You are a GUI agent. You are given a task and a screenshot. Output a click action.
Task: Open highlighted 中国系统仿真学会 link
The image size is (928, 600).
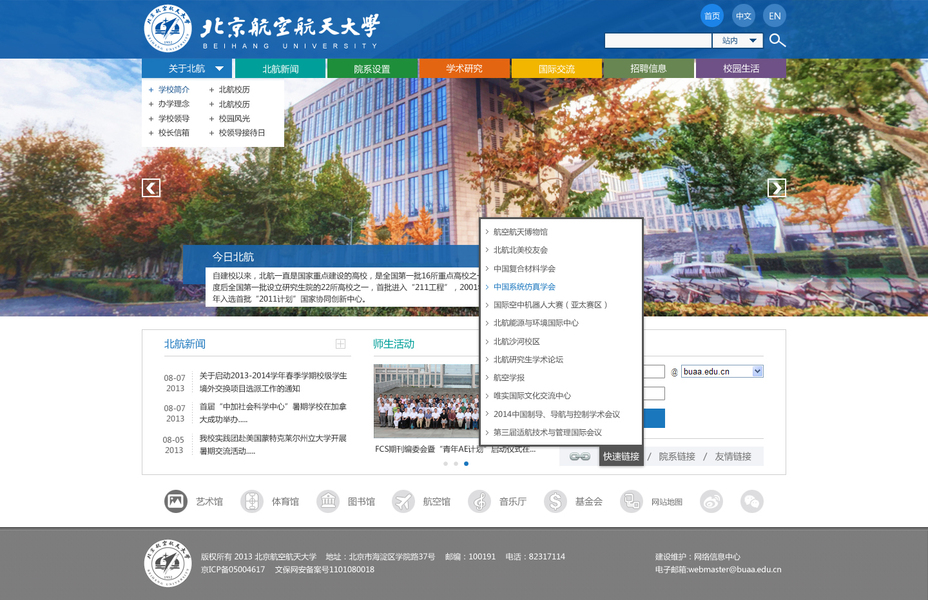point(524,287)
